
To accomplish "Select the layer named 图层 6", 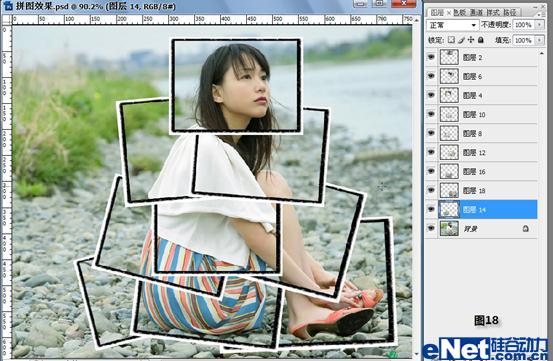I will pos(472,77).
